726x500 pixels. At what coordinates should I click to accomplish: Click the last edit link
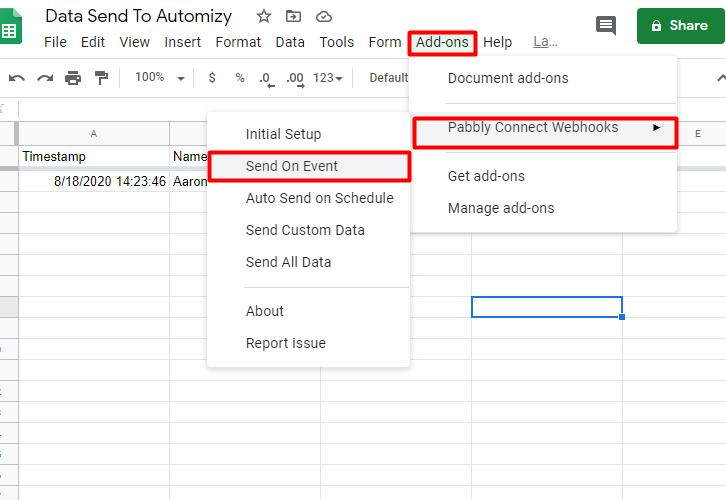click(545, 42)
